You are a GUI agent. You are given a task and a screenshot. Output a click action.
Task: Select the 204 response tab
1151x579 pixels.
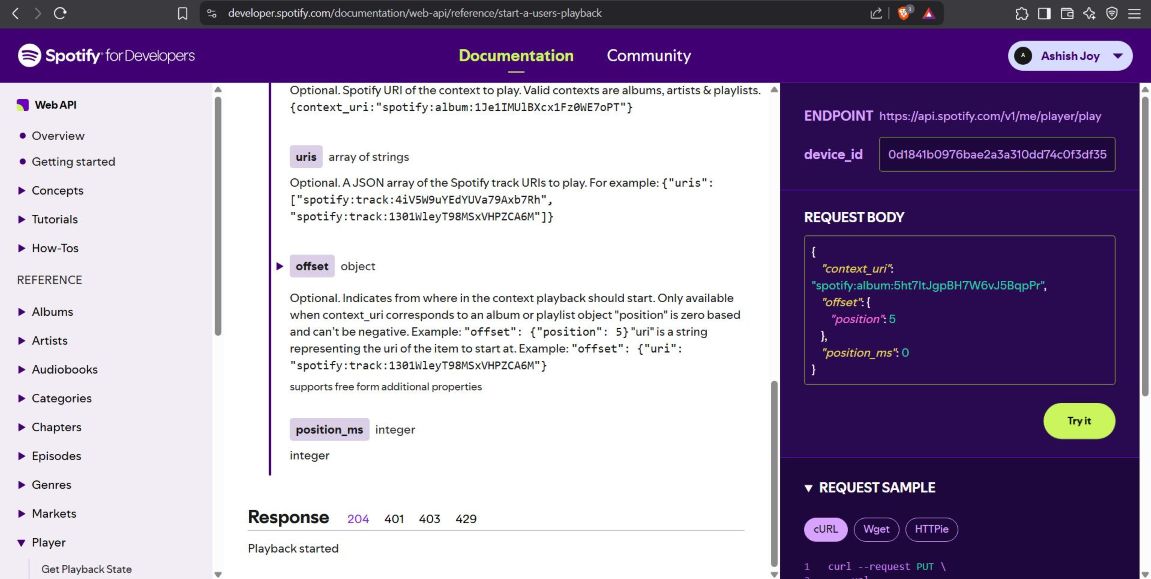pyautogui.click(x=358, y=519)
